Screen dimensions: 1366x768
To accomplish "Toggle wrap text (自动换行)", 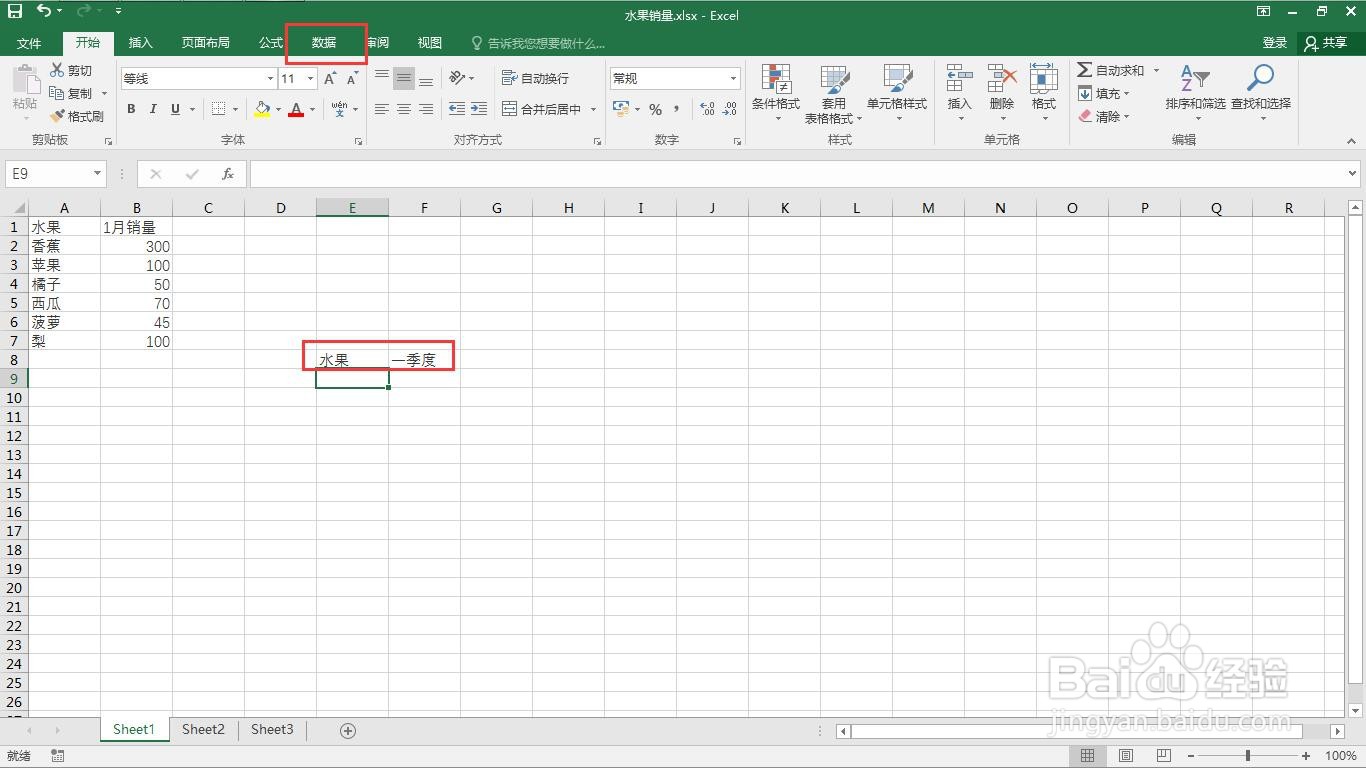I will pyautogui.click(x=535, y=78).
